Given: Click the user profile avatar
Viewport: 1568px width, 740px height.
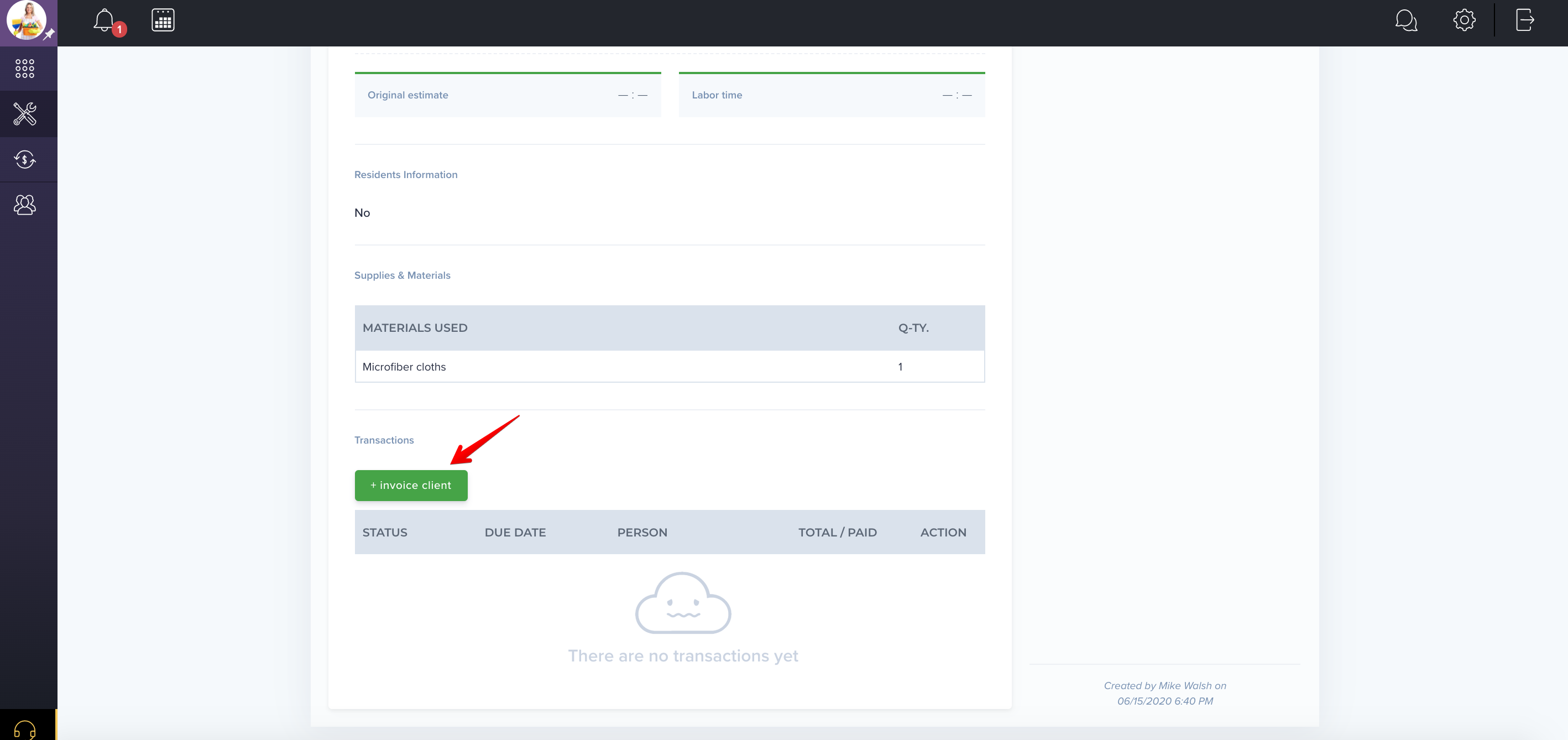Looking at the screenshot, I should pos(26,20).
